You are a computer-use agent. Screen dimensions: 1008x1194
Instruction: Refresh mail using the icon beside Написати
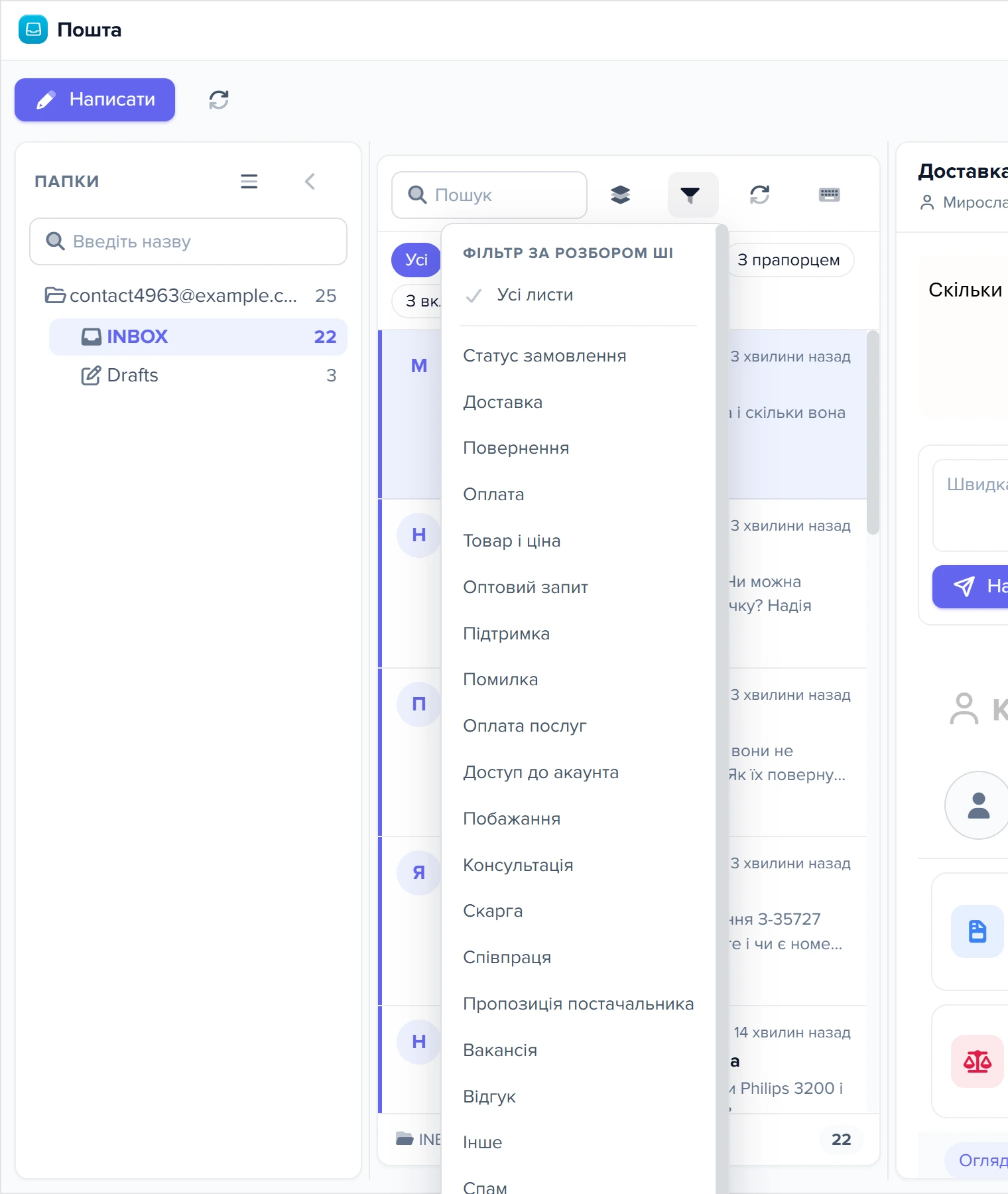(x=219, y=99)
